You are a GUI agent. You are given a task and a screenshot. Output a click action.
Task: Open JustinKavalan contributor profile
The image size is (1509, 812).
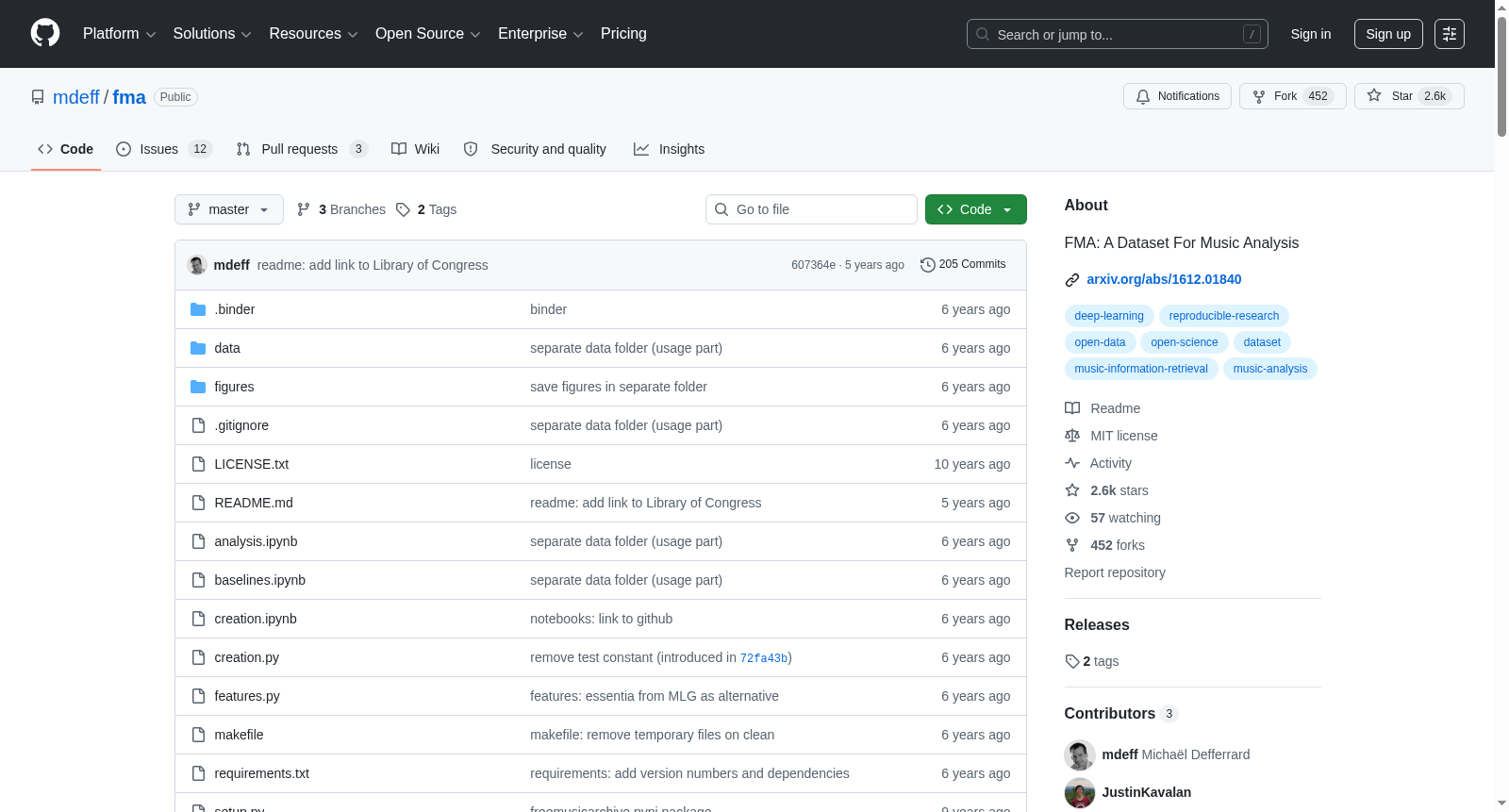click(1147, 792)
